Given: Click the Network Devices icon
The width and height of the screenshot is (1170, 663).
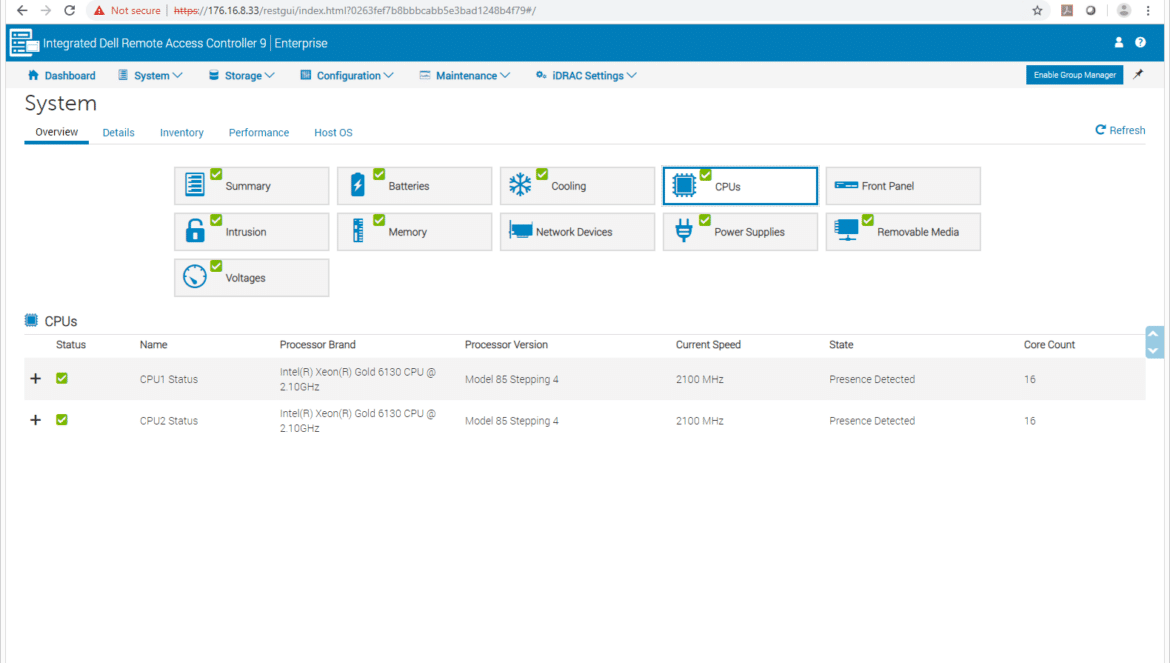Looking at the screenshot, I should (520, 230).
